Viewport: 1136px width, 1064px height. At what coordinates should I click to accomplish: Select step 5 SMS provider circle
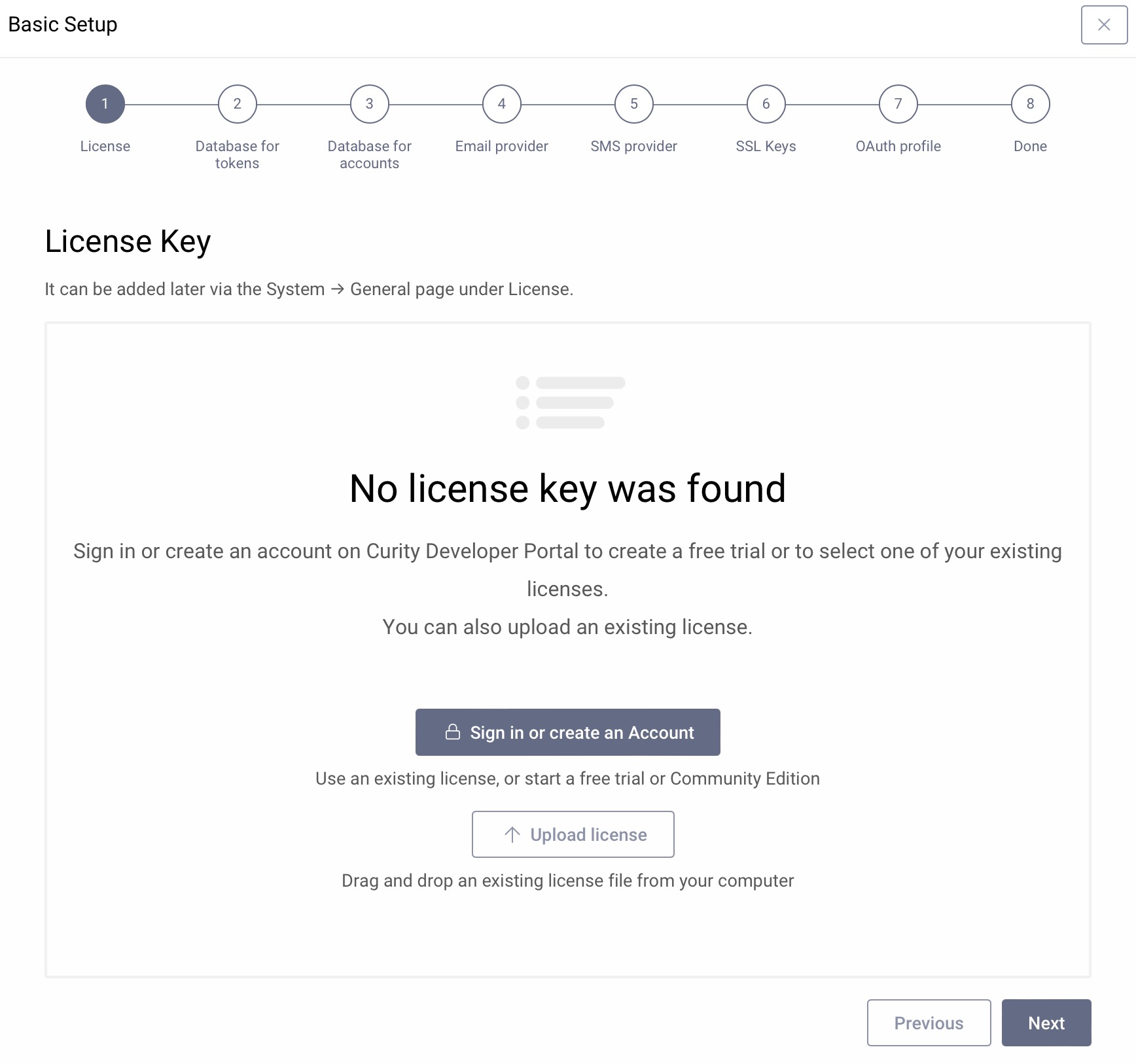coord(633,103)
